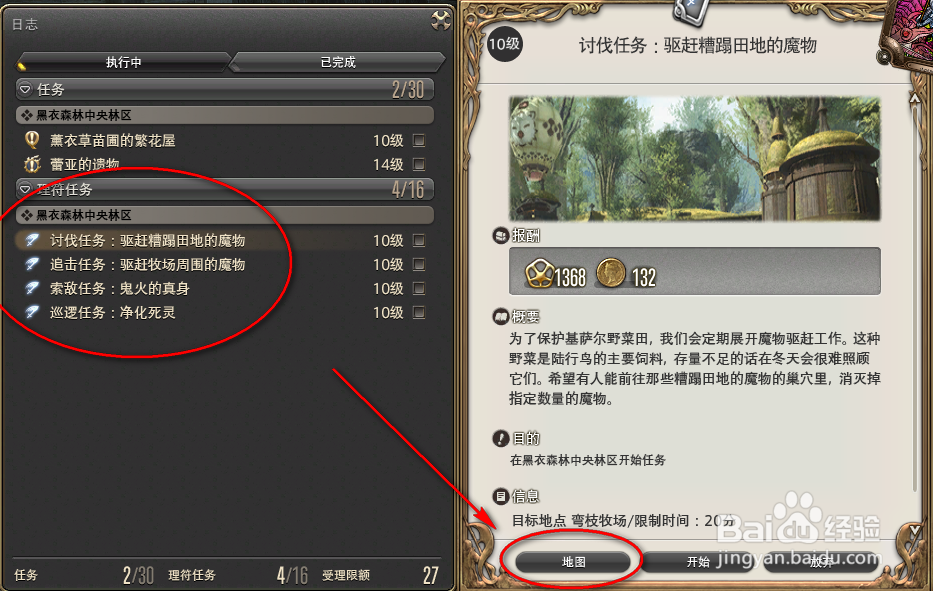Click the detail panel scrollbar down arrow
Image resolution: width=933 pixels, height=591 pixels.
[915, 529]
